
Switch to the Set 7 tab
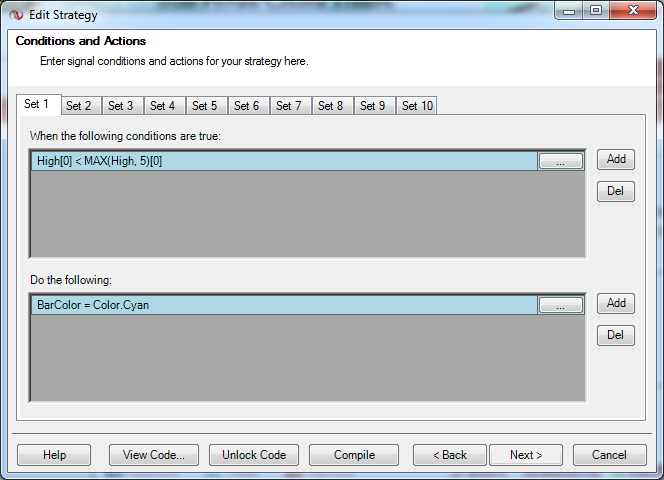click(290, 105)
